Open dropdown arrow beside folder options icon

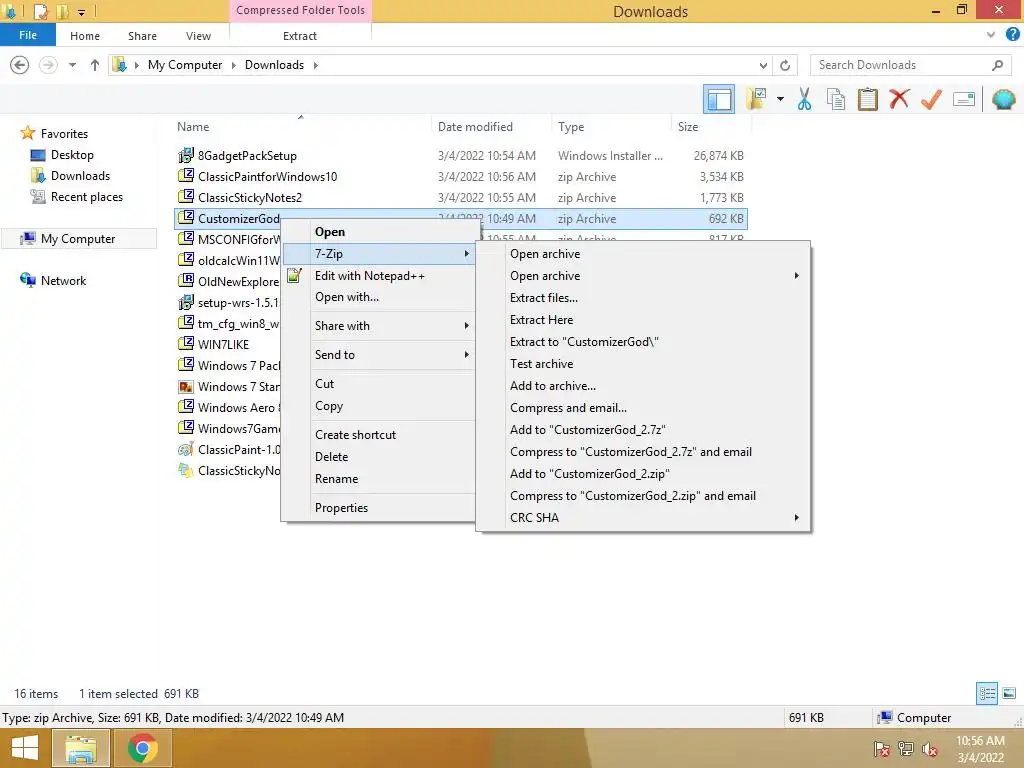coord(780,99)
